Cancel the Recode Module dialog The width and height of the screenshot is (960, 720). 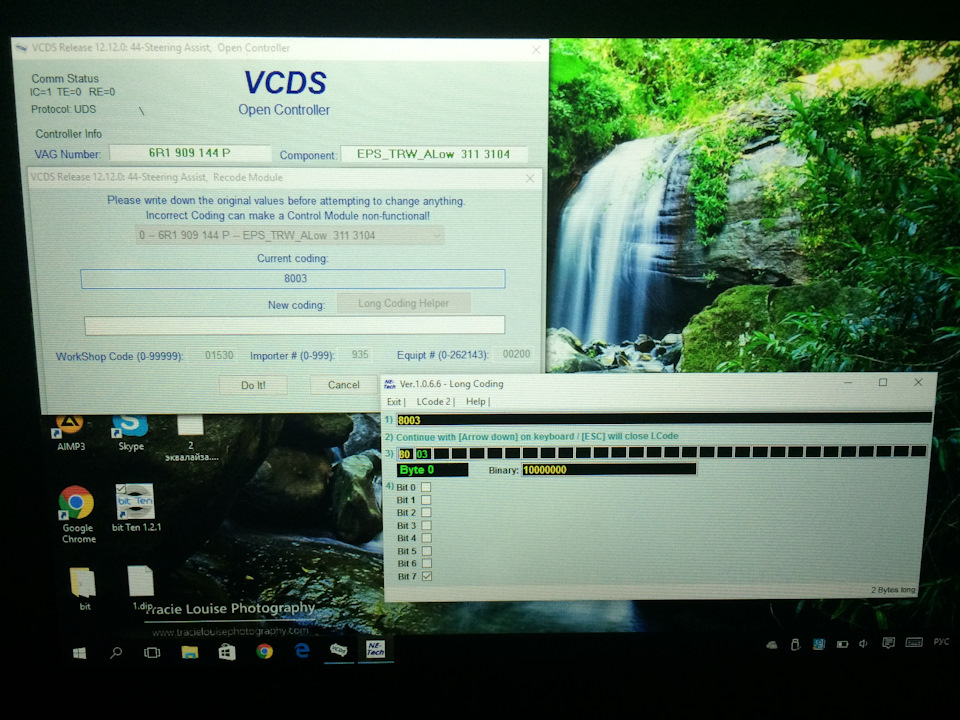coord(343,384)
